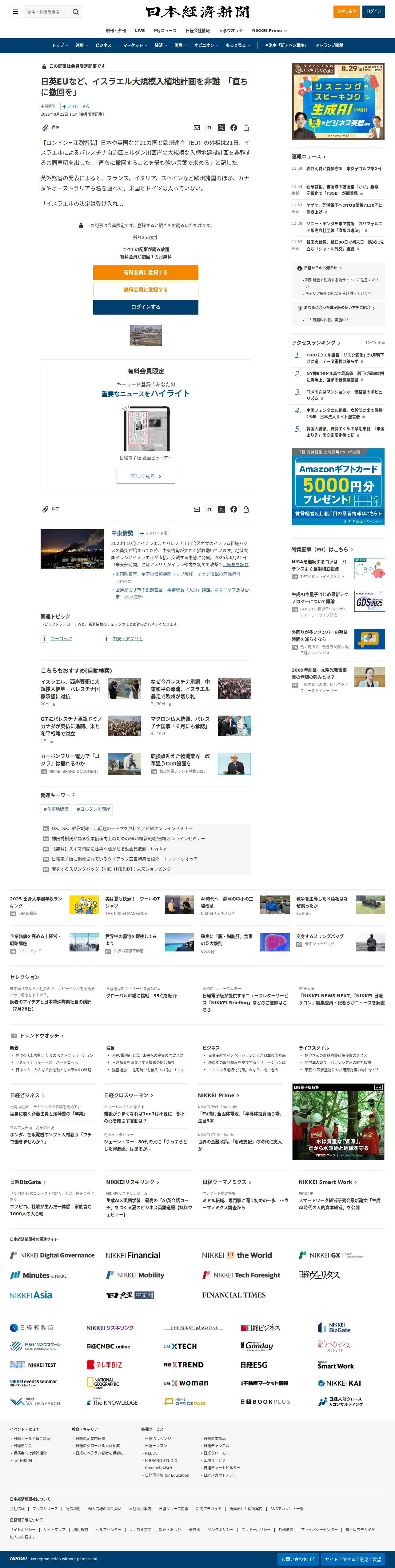Open the 日経会社情報 menu item
The width and height of the screenshot is (395, 1568).
coord(197,30)
